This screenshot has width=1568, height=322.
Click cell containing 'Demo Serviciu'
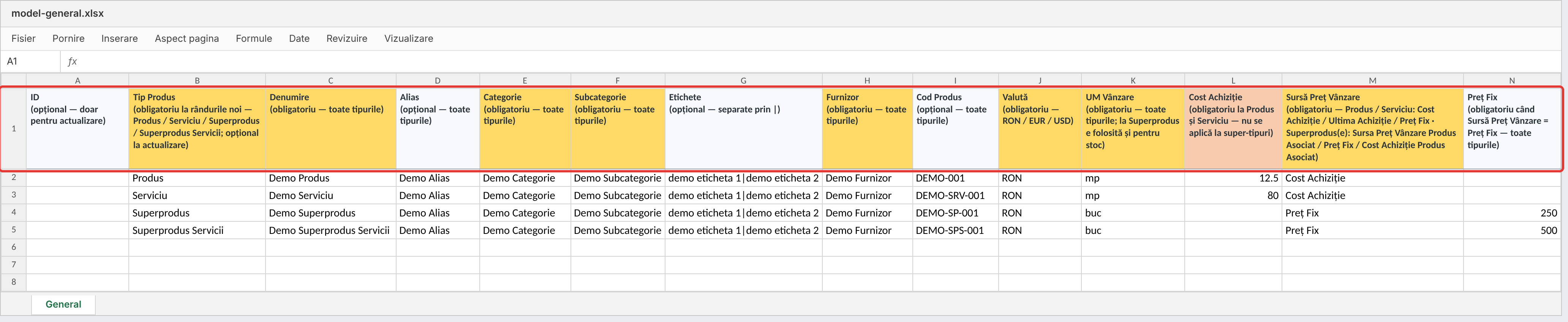[x=330, y=196]
